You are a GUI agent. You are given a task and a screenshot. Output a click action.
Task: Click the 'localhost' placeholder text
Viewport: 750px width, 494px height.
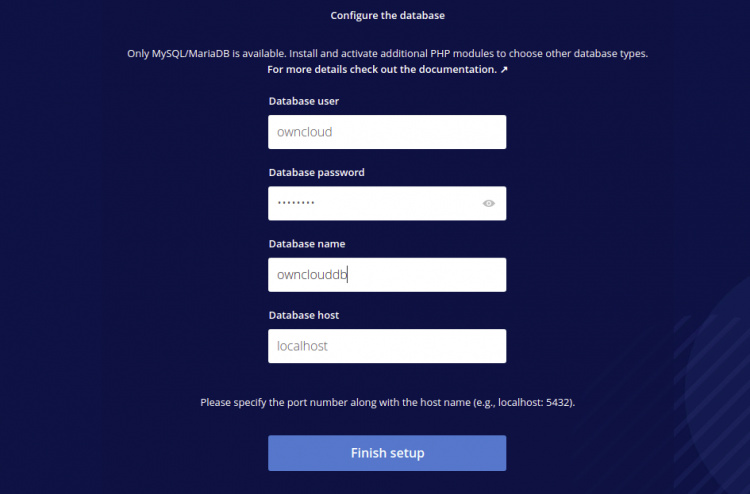pos(302,346)
